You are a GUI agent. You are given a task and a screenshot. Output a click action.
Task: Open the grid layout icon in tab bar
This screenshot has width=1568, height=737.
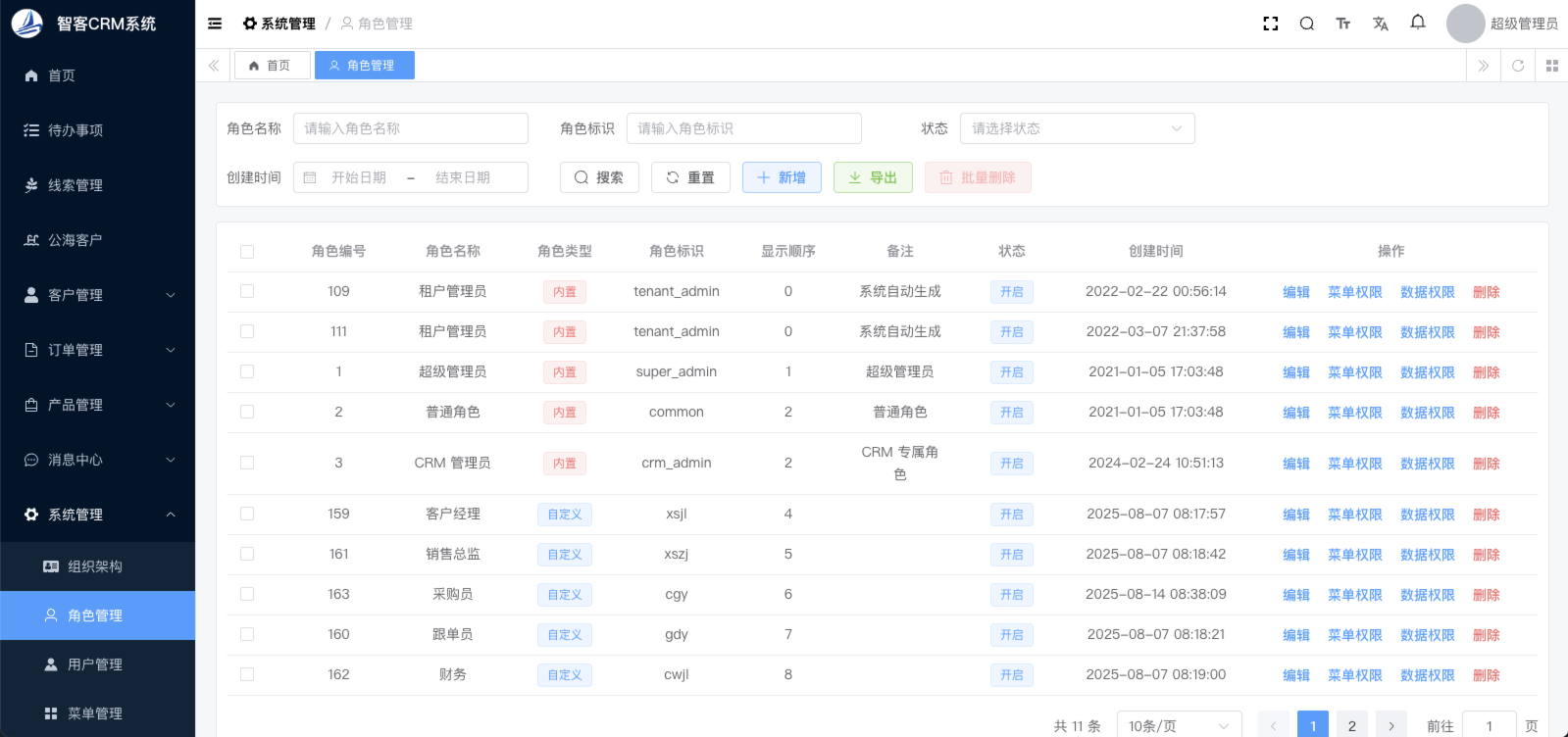(1552, 66)
